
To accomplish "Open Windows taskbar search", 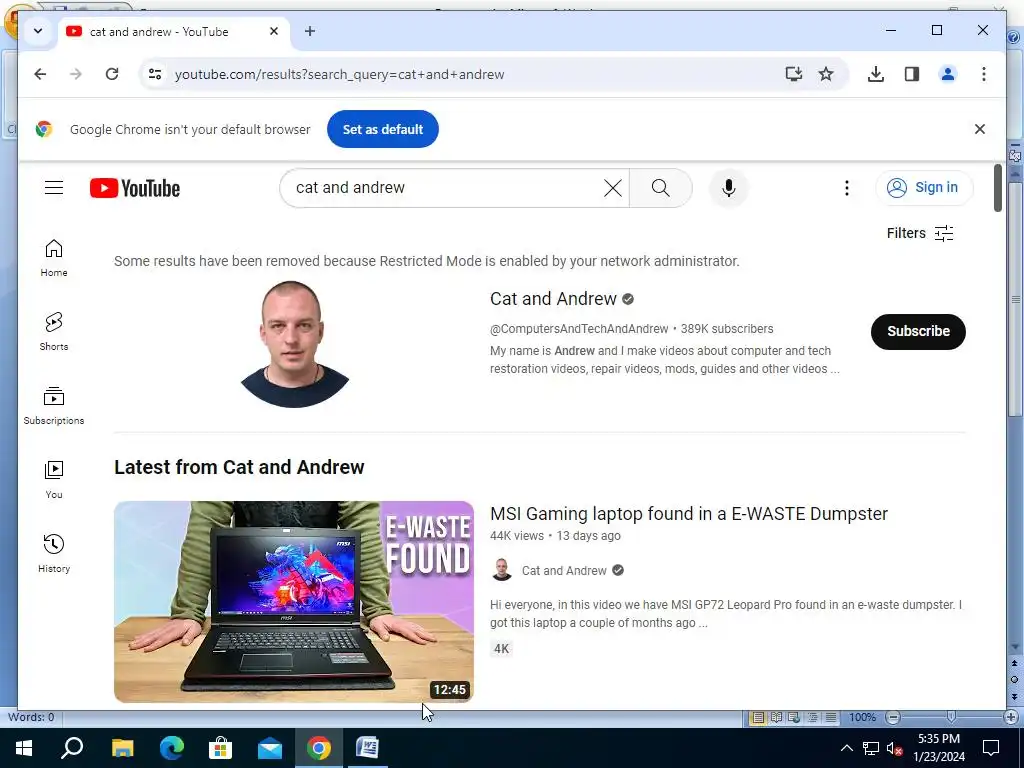I will point(72,748).
